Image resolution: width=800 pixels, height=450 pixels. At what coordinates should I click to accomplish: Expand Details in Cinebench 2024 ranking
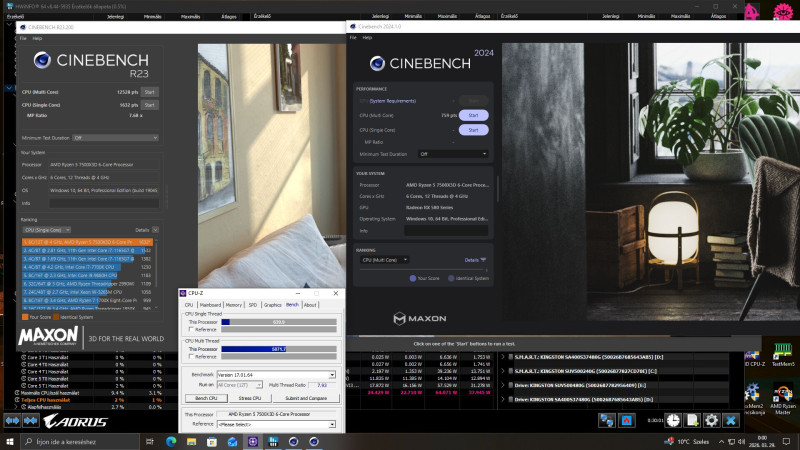[475, 260]
